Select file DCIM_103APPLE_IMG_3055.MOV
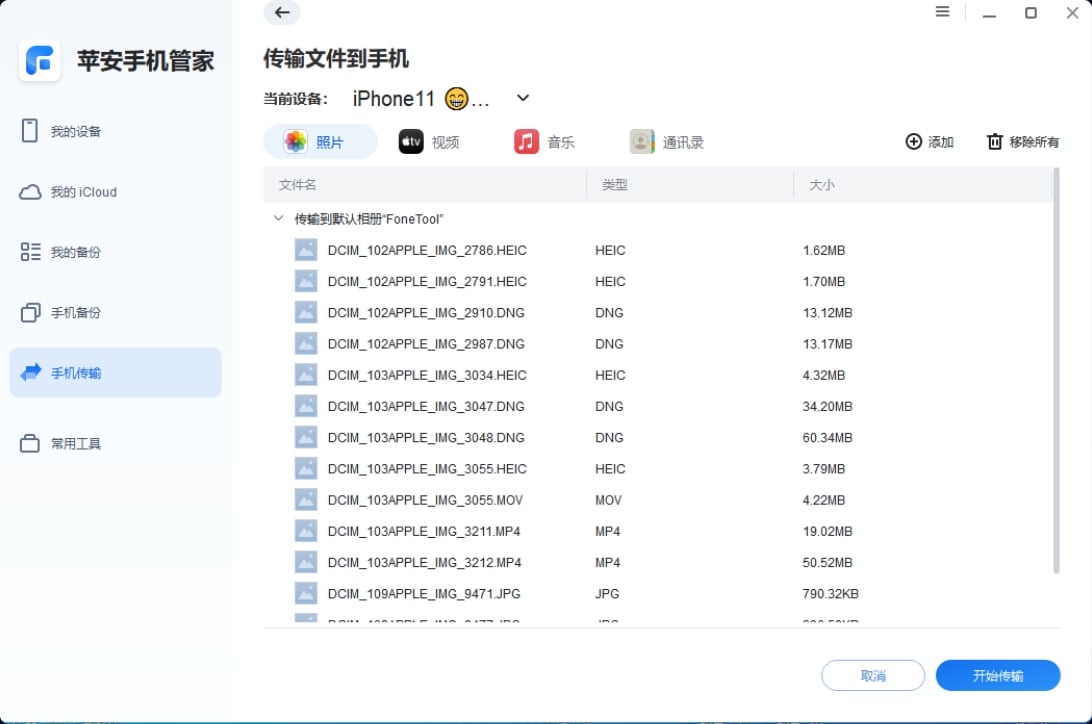Screen dimensions: 1092x724 (x=425, y=500)
